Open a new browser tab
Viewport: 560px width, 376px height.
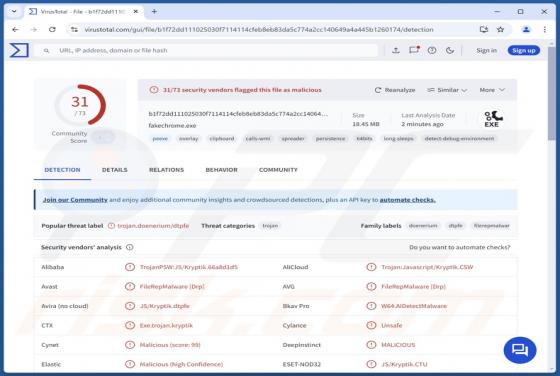coord(154,11)
